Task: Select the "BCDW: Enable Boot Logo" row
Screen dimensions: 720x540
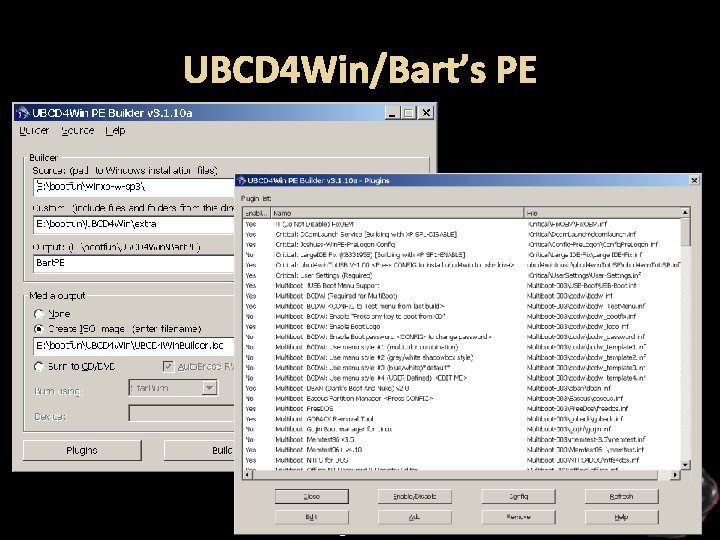Action: coord(461,326)
